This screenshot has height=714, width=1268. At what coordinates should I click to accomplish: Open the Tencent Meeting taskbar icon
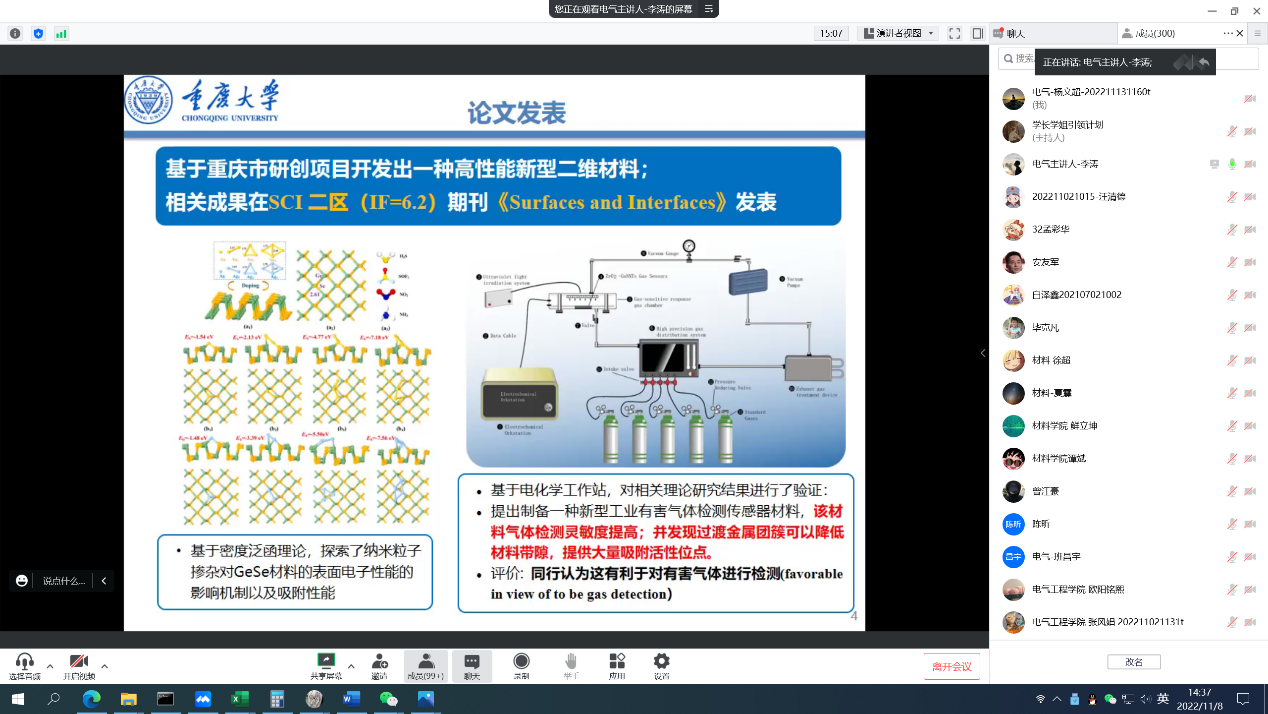(x=203, y=699)
